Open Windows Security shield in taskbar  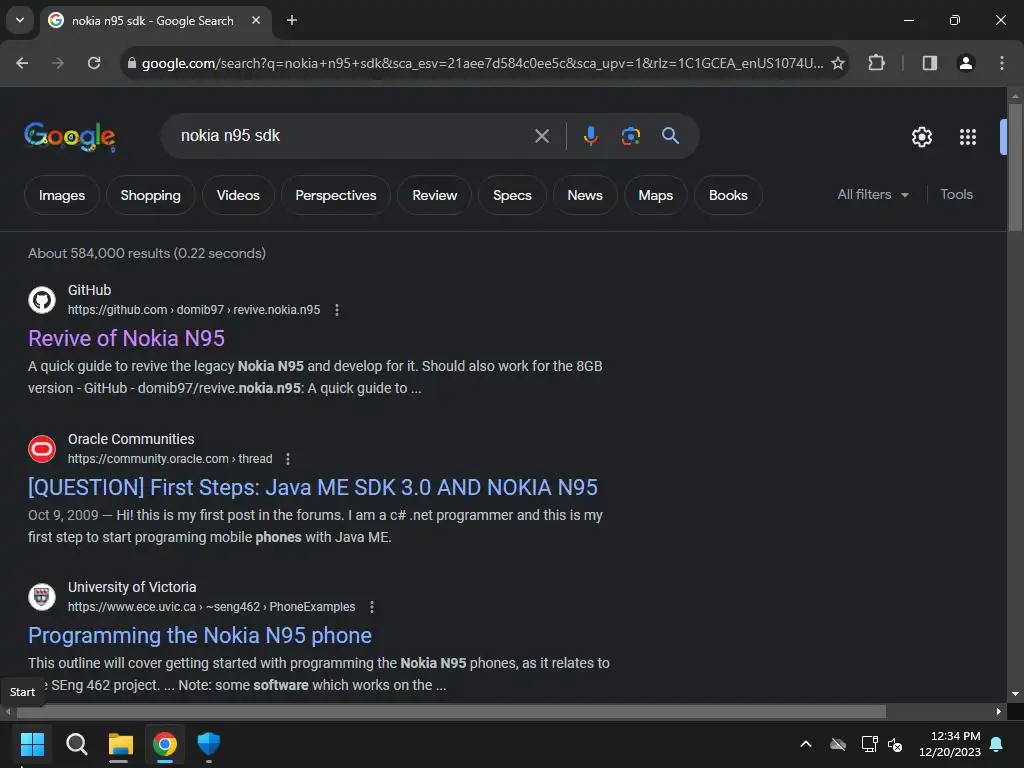pyautogui.click(x=209, y=744)
